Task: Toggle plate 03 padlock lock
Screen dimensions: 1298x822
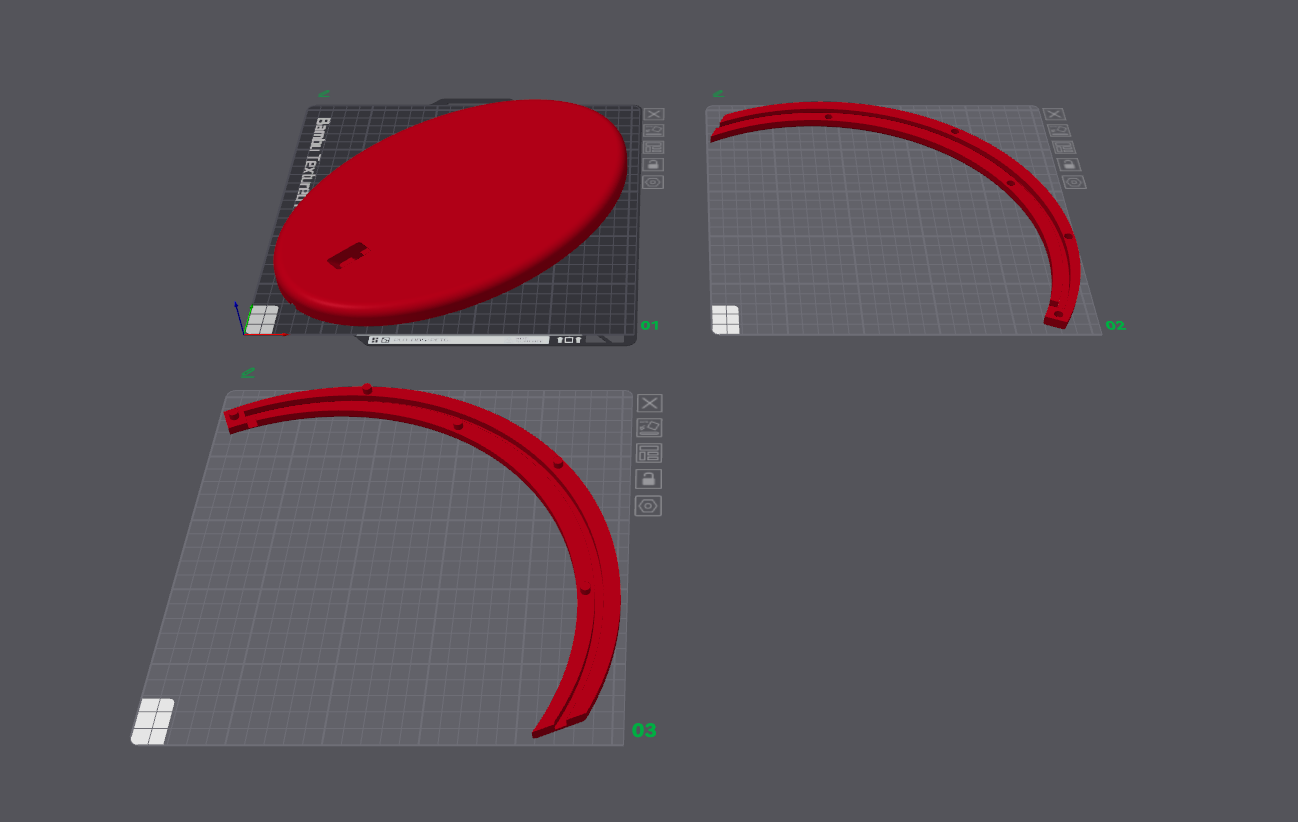Action: [649, 479]
